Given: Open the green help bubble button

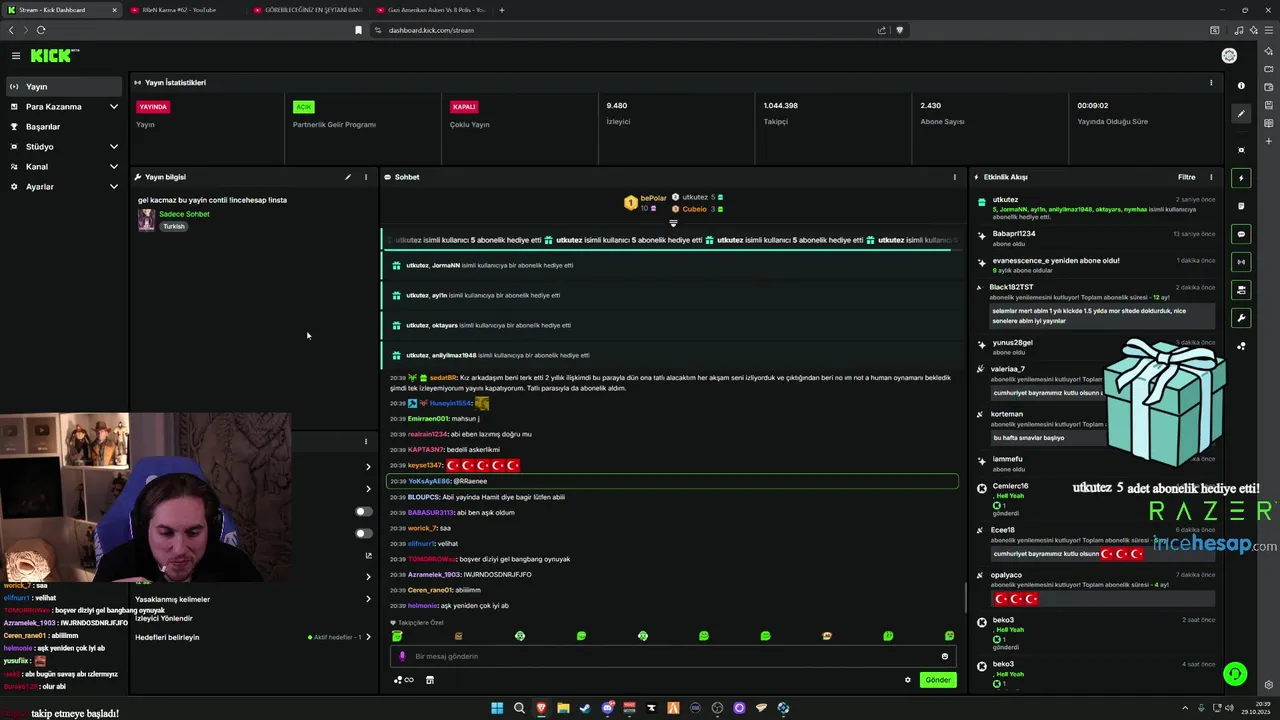Looking at the screenshot, I should 1235,674.
